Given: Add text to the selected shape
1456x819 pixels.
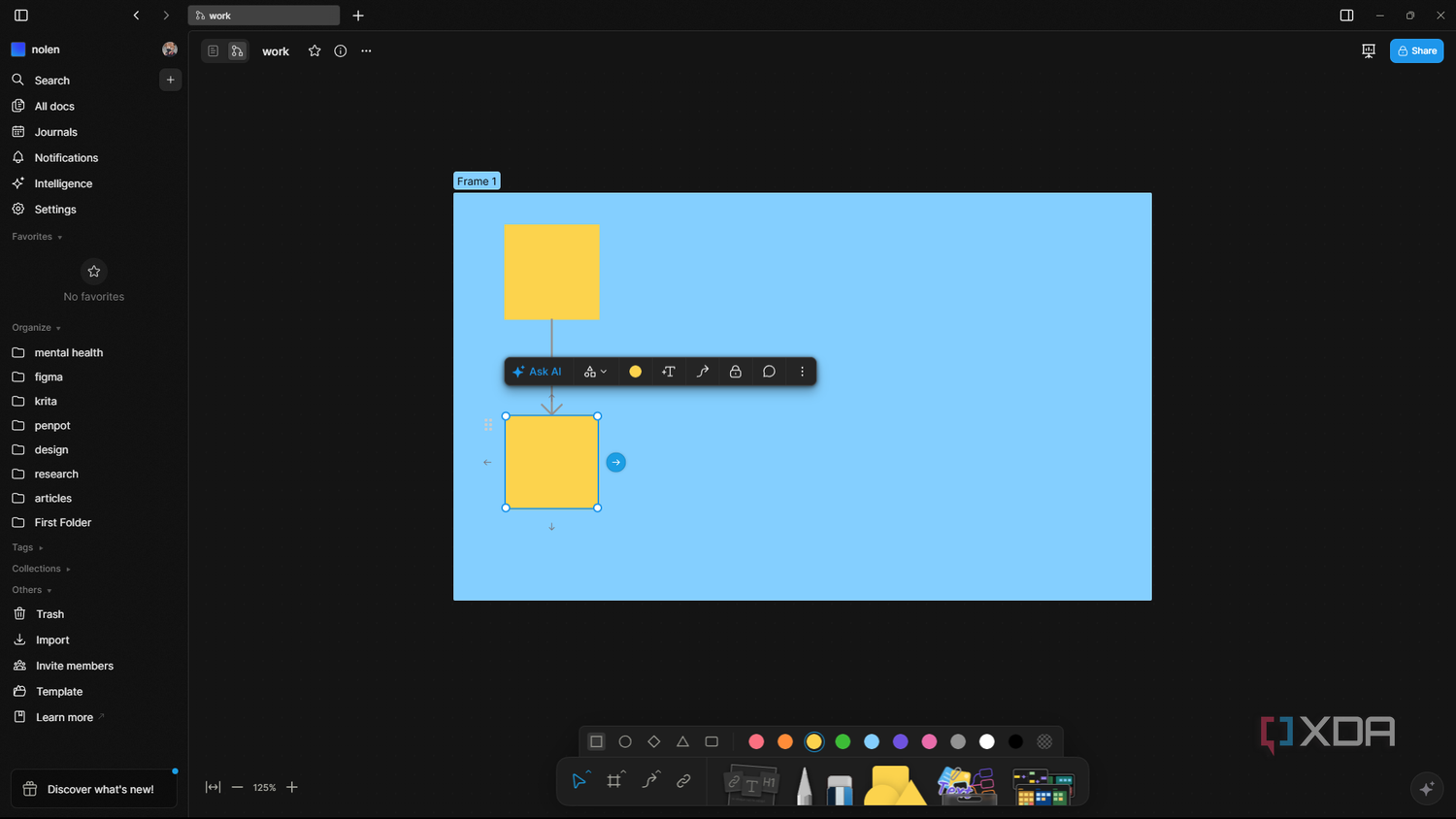Looking at the screenshot, I should tap(669, 372).
